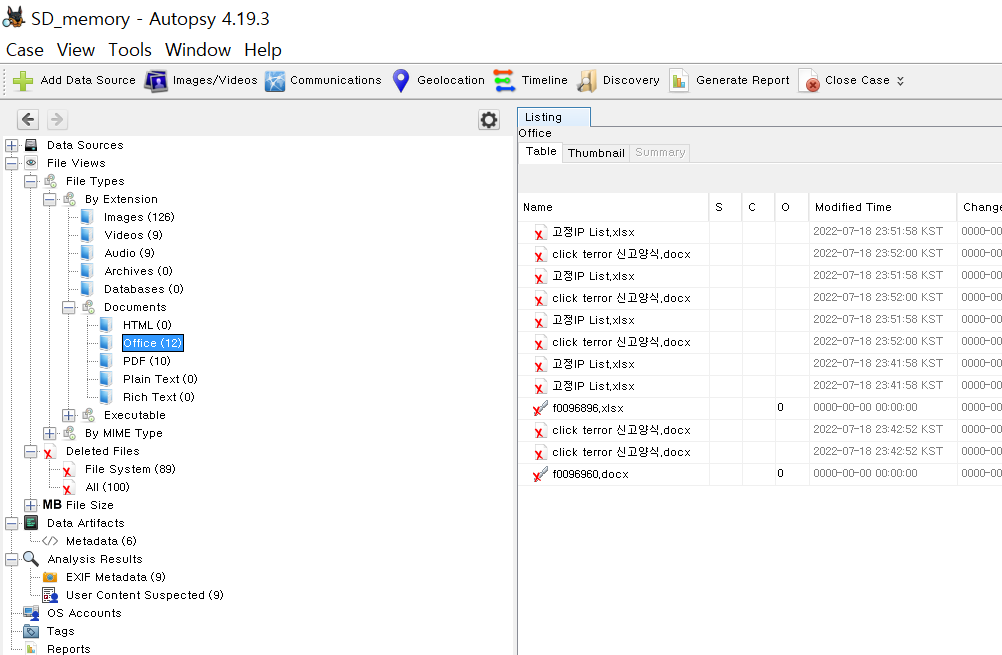This screenshot has height=655, width=1002.
Task: Open the Discovery tool icon
Action: click(587, 81)
